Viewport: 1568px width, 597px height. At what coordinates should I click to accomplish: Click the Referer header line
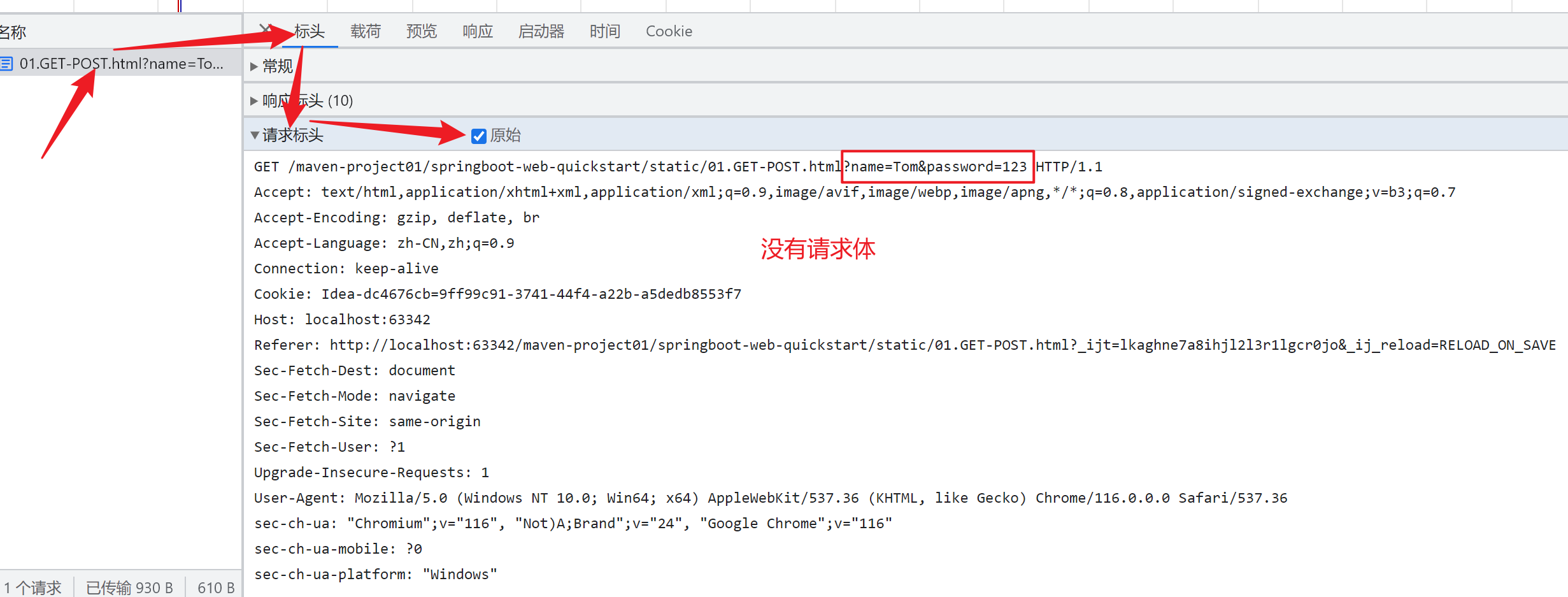coord(905,345)
